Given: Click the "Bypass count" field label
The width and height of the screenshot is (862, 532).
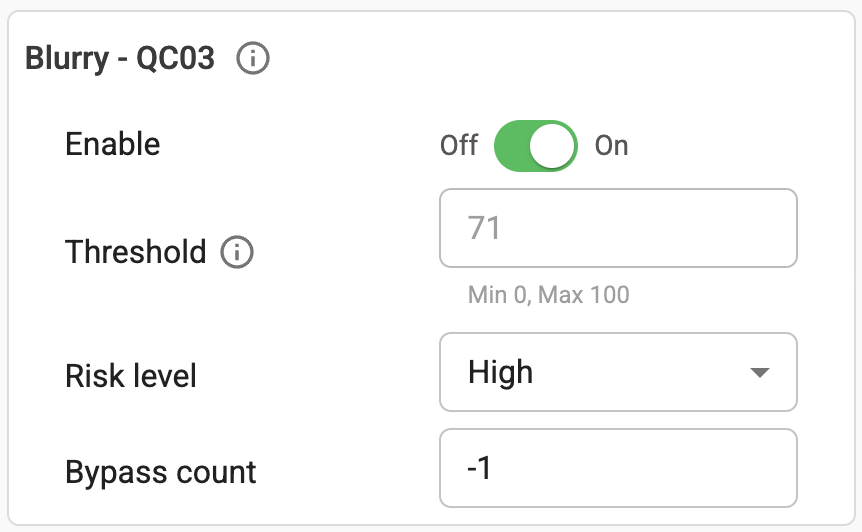Looking at the screenshot, I should [x=161, y=472].
